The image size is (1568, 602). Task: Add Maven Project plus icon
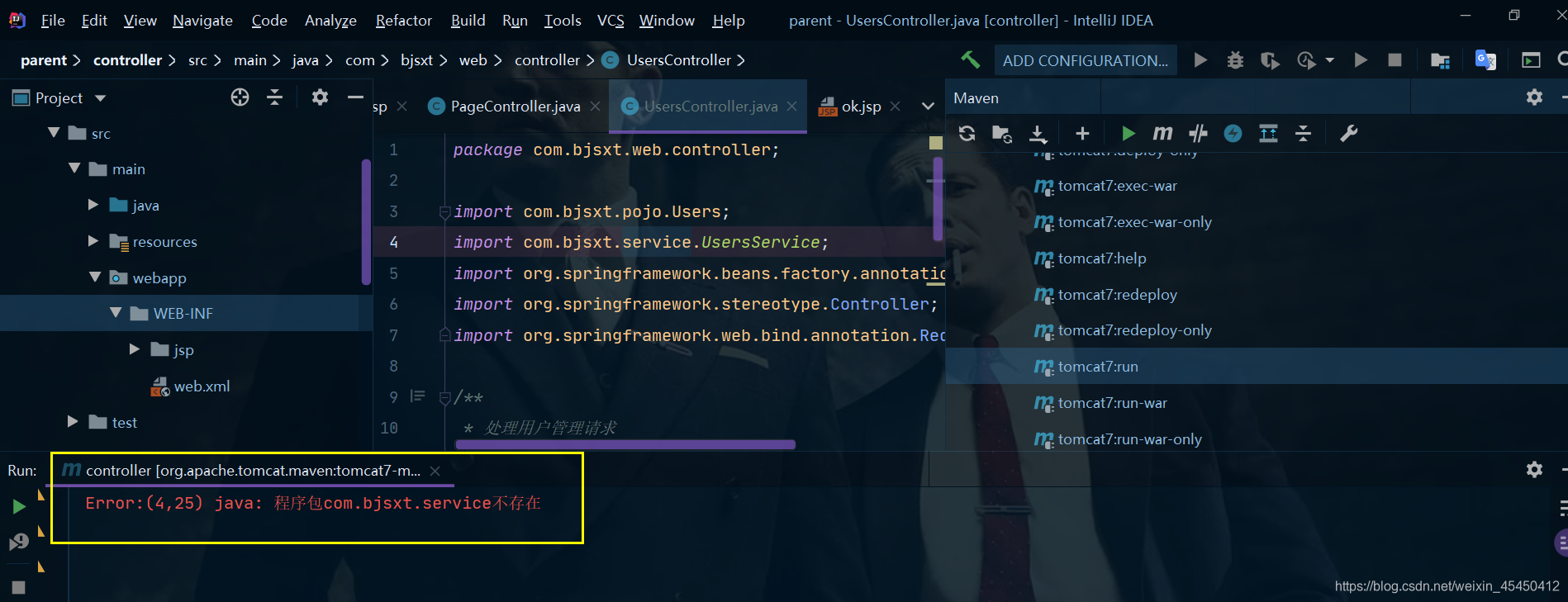click(x=1082, y=133)
